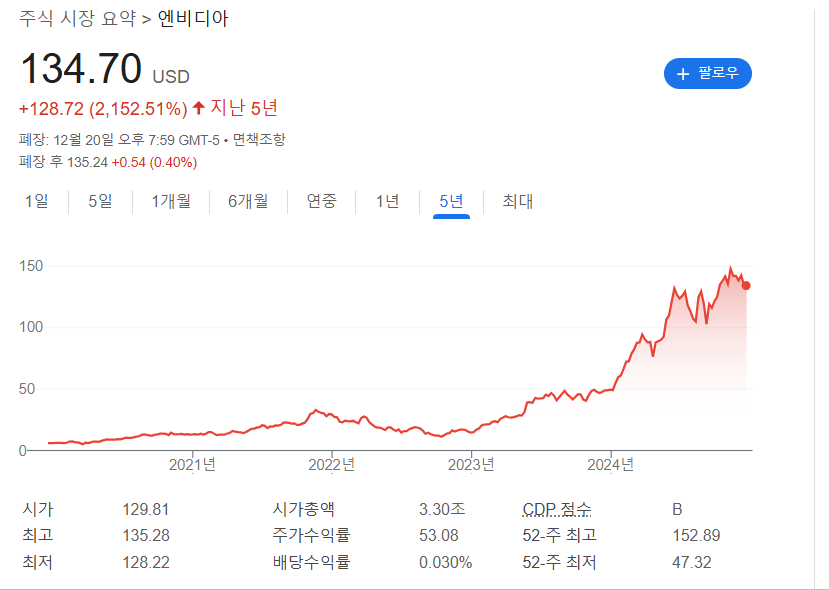Click the 폐장 후 135.24 after-hours price
This screenshot has width=829, height=590.
[63, 162]
